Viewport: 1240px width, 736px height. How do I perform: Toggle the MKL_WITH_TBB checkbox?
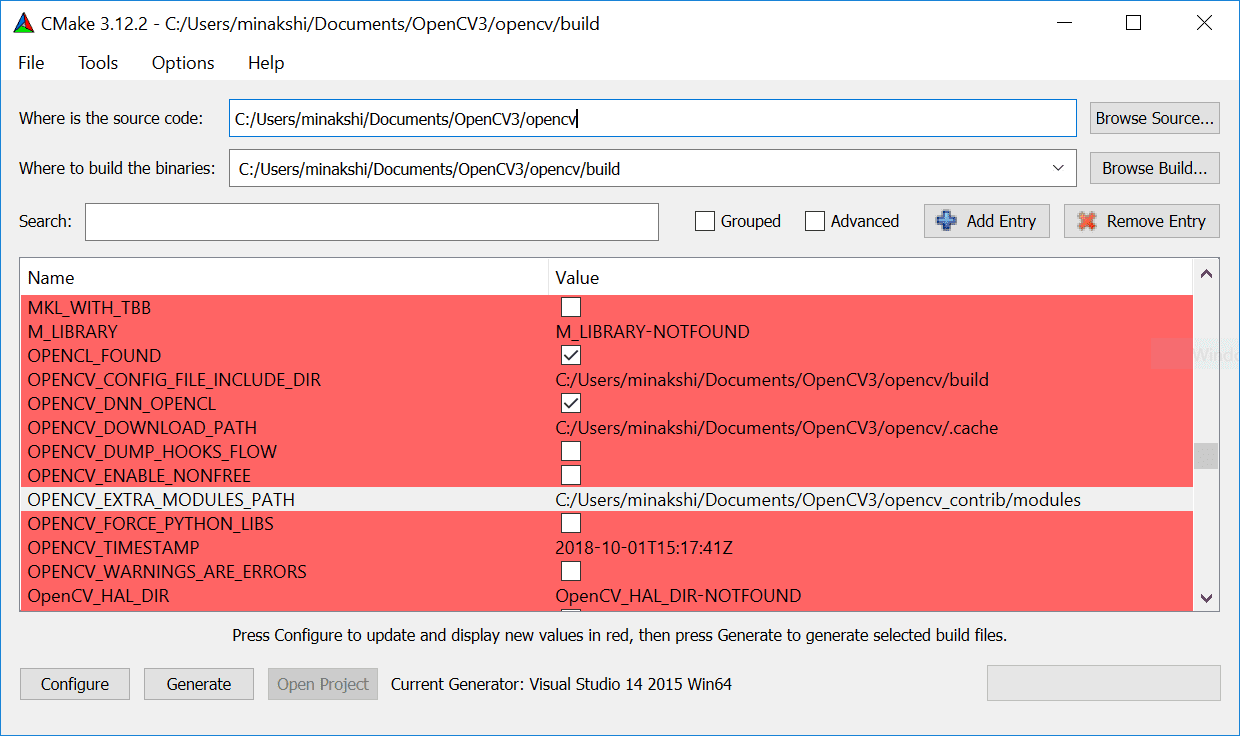(x=571, y=307)
